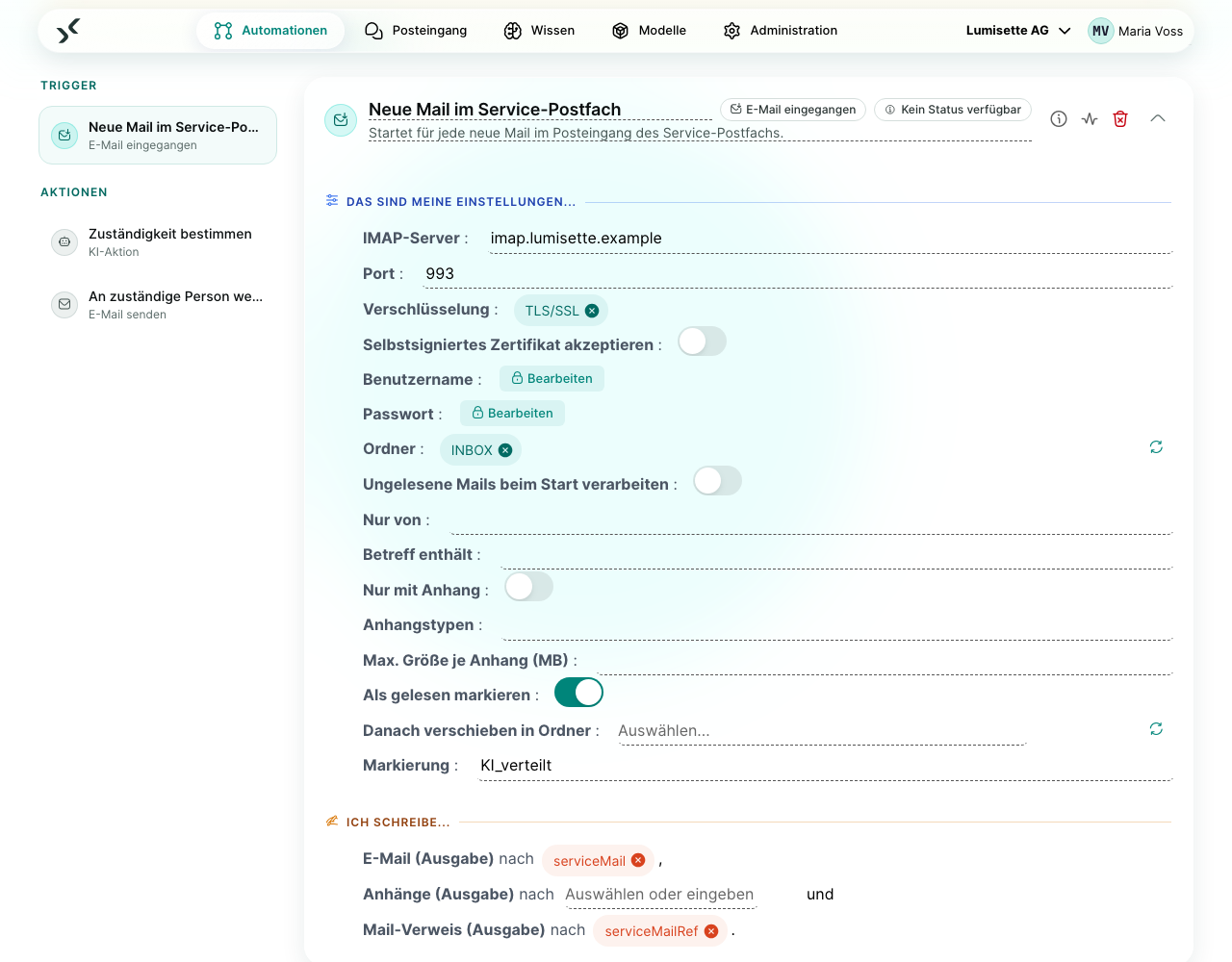Remove the TLS/SSL encryption chip
This screenshot has width=1232, height=962.
click(592, 311)
